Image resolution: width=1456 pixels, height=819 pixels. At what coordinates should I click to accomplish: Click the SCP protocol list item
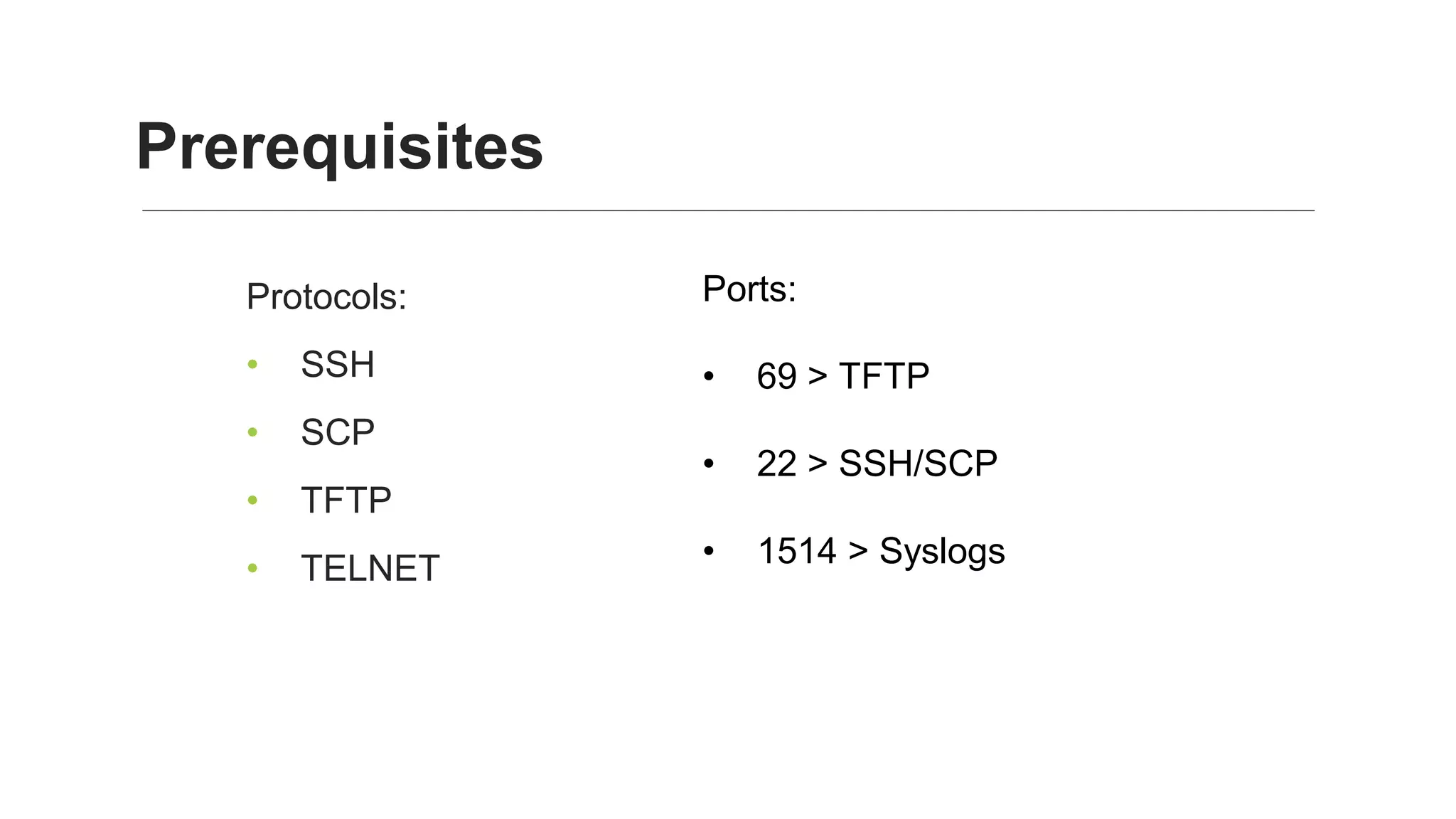337,432
